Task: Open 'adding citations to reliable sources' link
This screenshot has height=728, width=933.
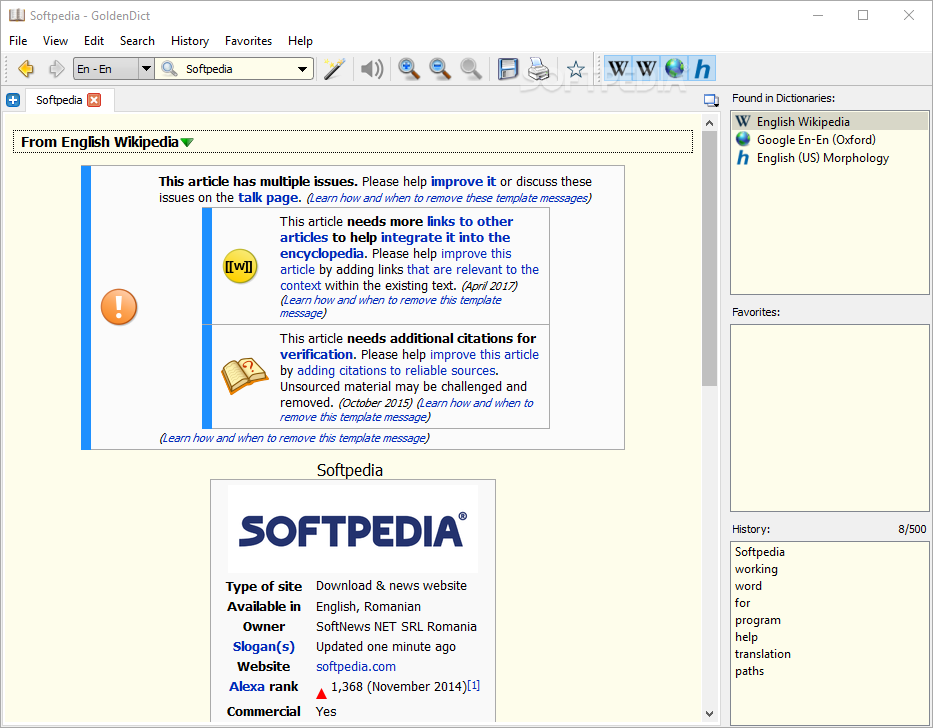Action: (x=396, y=370)
